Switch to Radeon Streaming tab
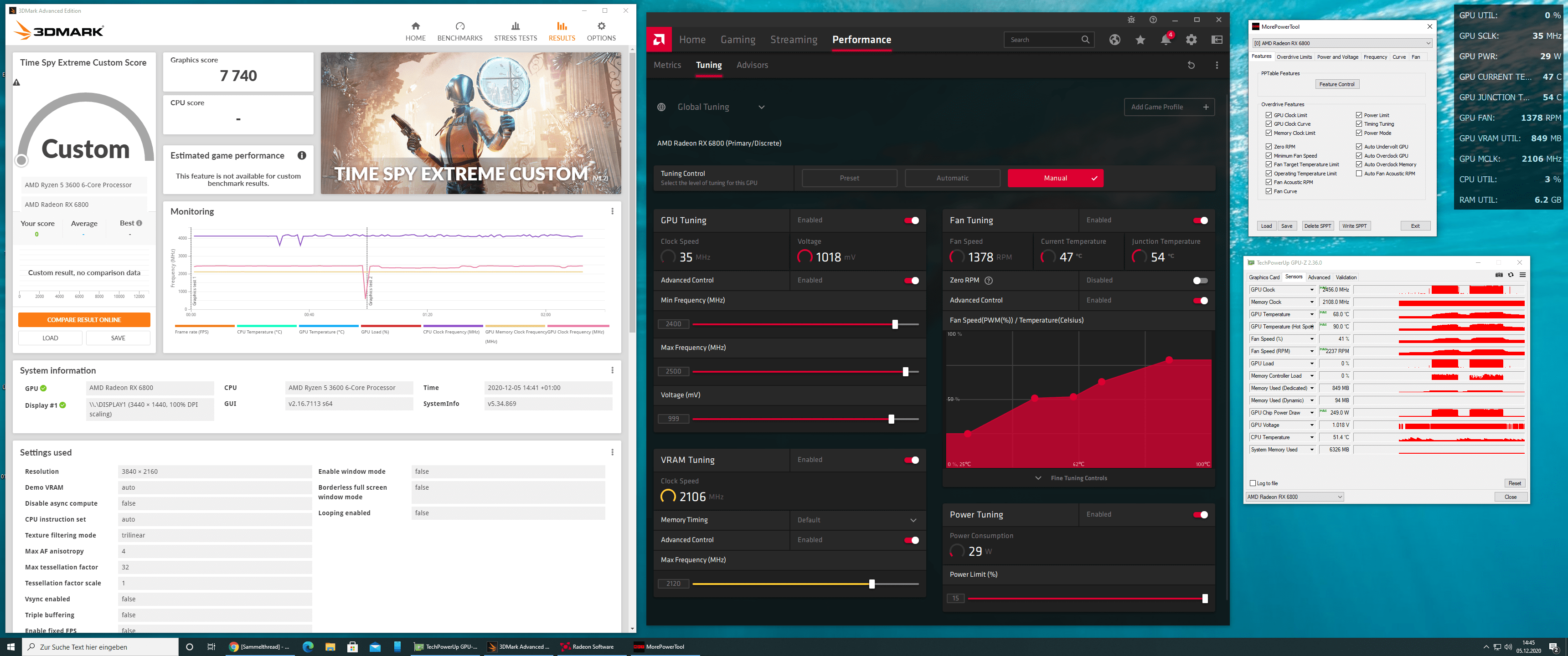Screen dimensions: 1568x656 tap(793, 40)
